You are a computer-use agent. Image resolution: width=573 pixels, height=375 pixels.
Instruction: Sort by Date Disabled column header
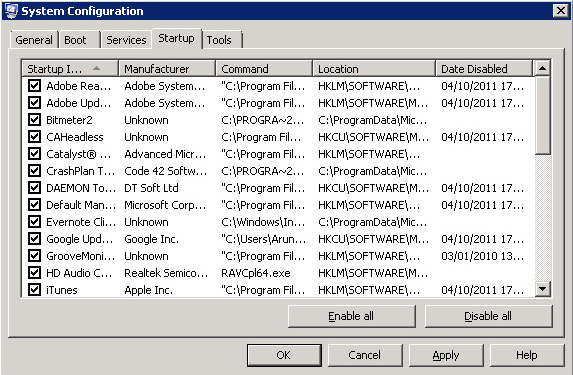[x=484, y=69]
